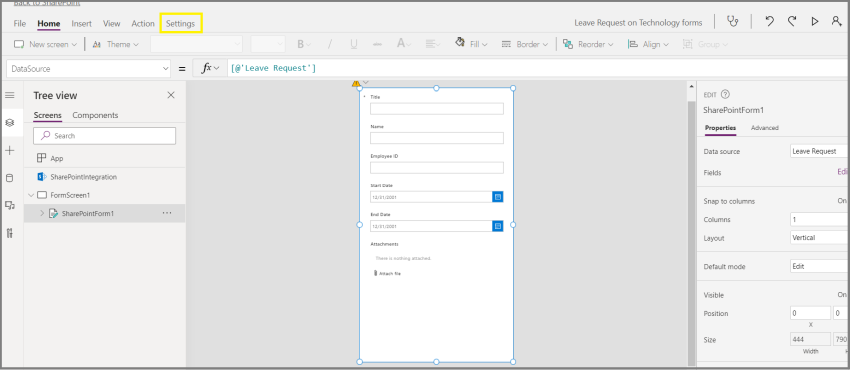
Task: Switch to the Screens tab
Action: point(47,115)
